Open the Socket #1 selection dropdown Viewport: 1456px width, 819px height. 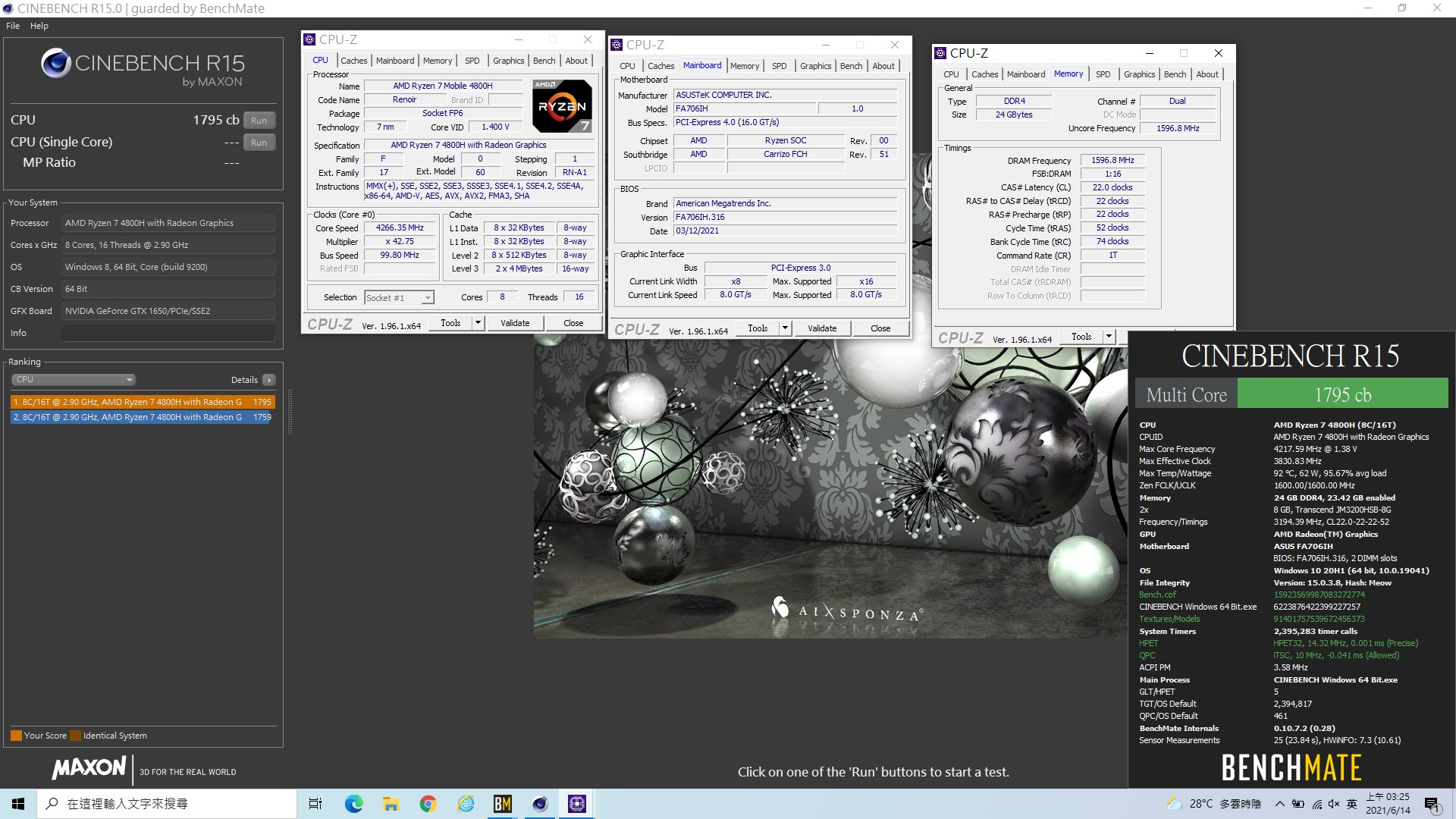[x=399, y=298]
